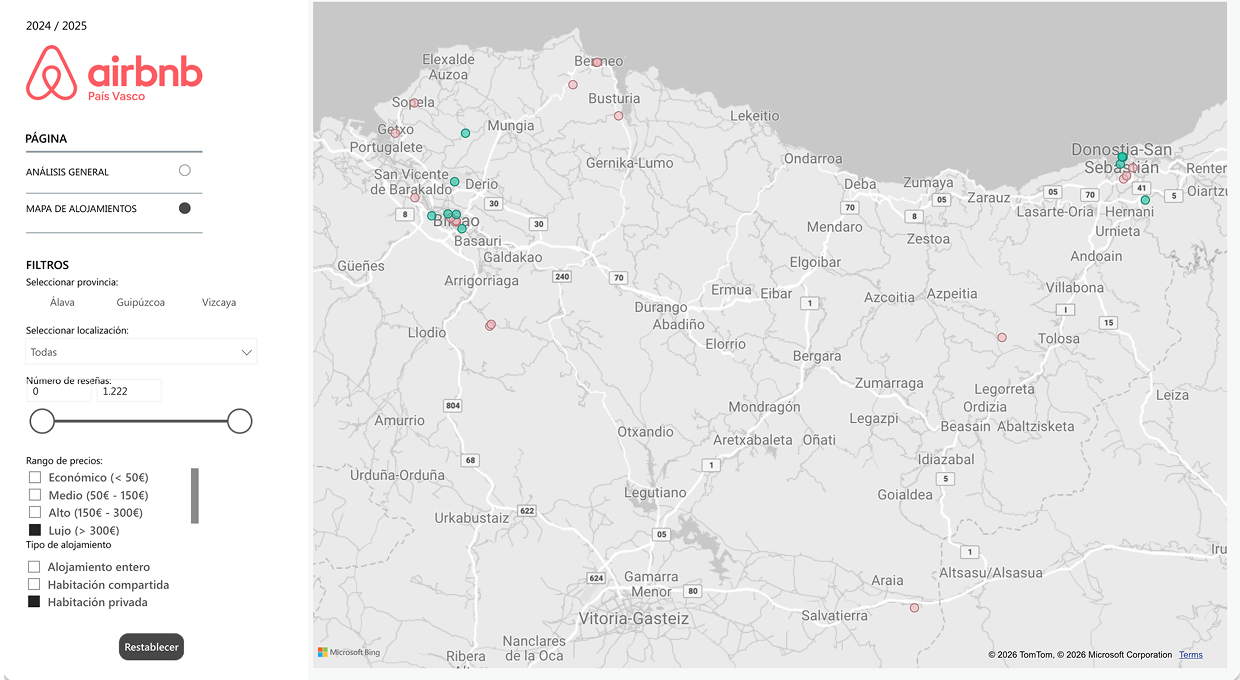Select the ANÁLISIS GENERAL page

pyautogui.click(x=184, y=170)
